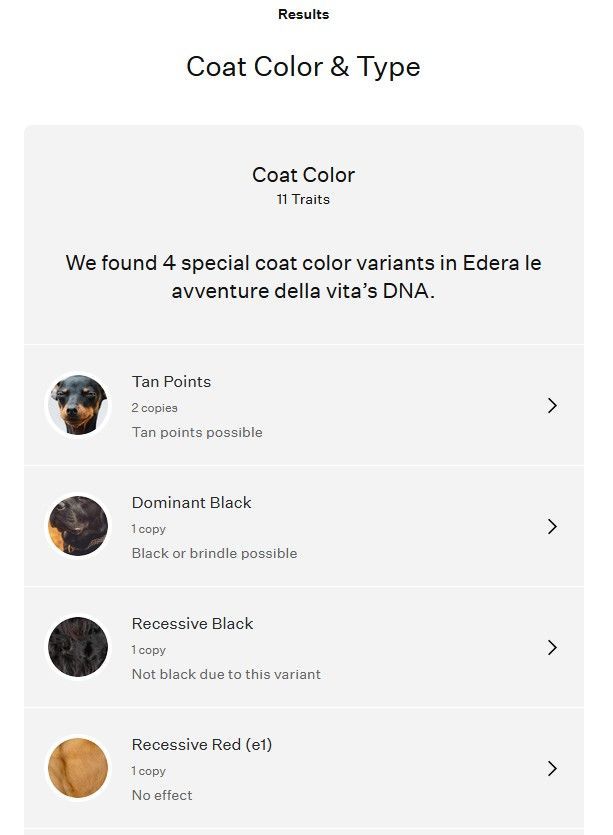Click the Coat Color & Type heading

tap(303, 67)
